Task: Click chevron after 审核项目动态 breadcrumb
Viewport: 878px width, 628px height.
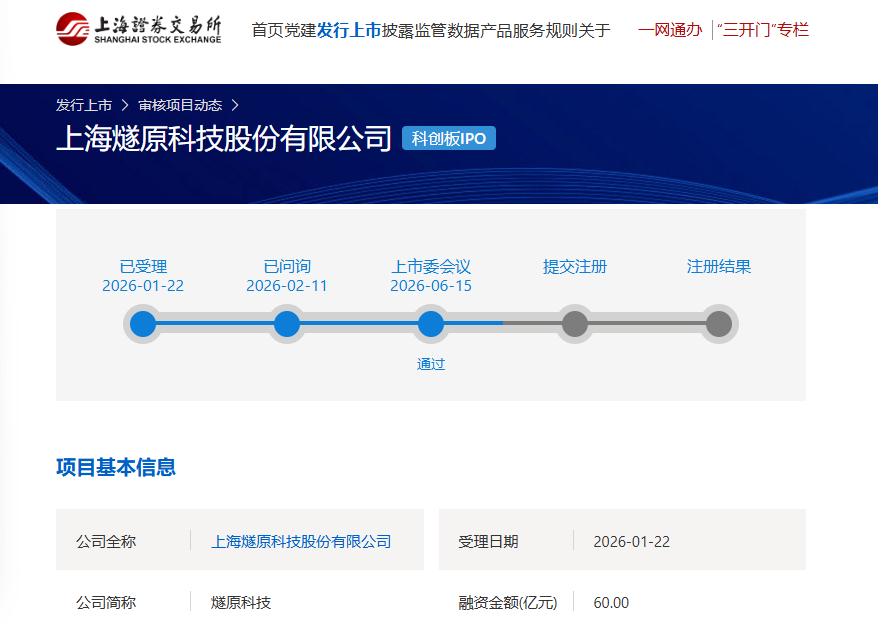Action: point(235,105)
